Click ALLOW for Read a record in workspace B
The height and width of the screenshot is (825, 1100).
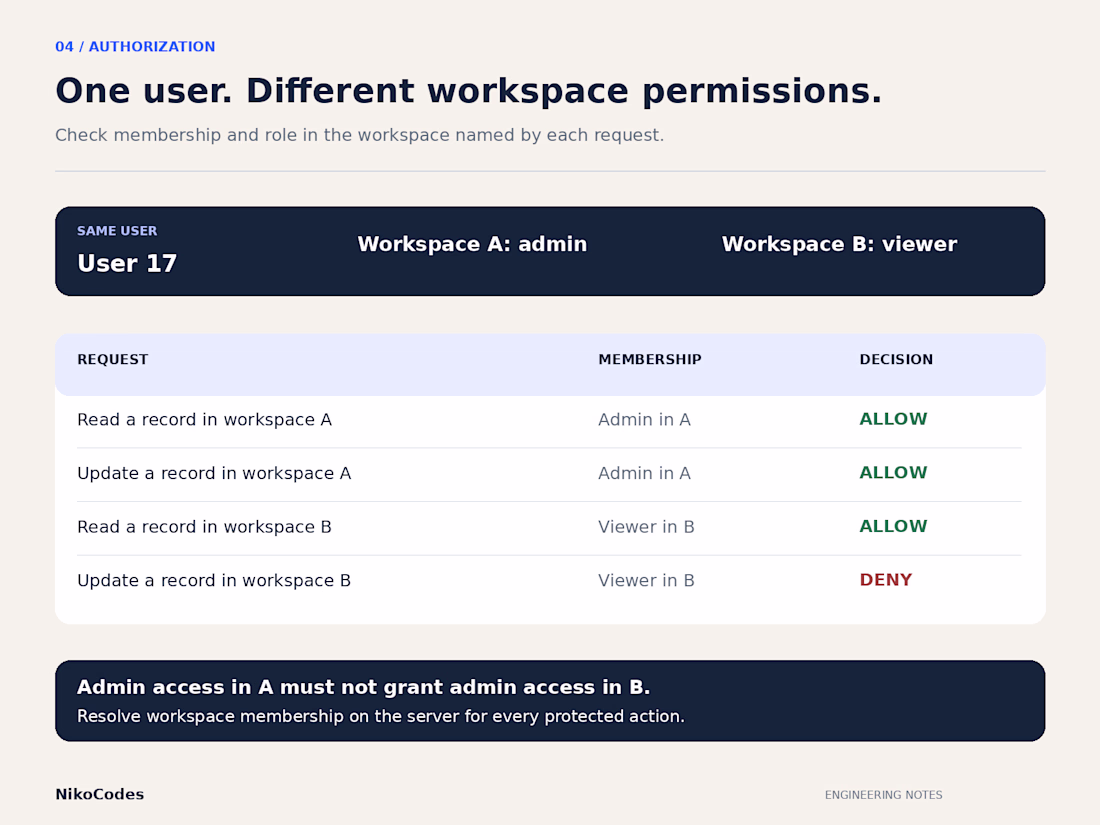pos(893,526)
